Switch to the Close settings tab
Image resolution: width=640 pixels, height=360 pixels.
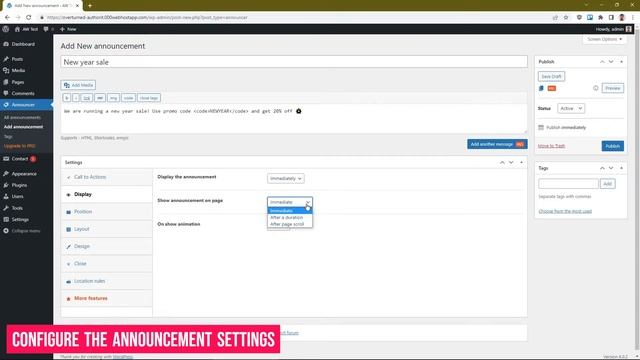tap(107, 264)
